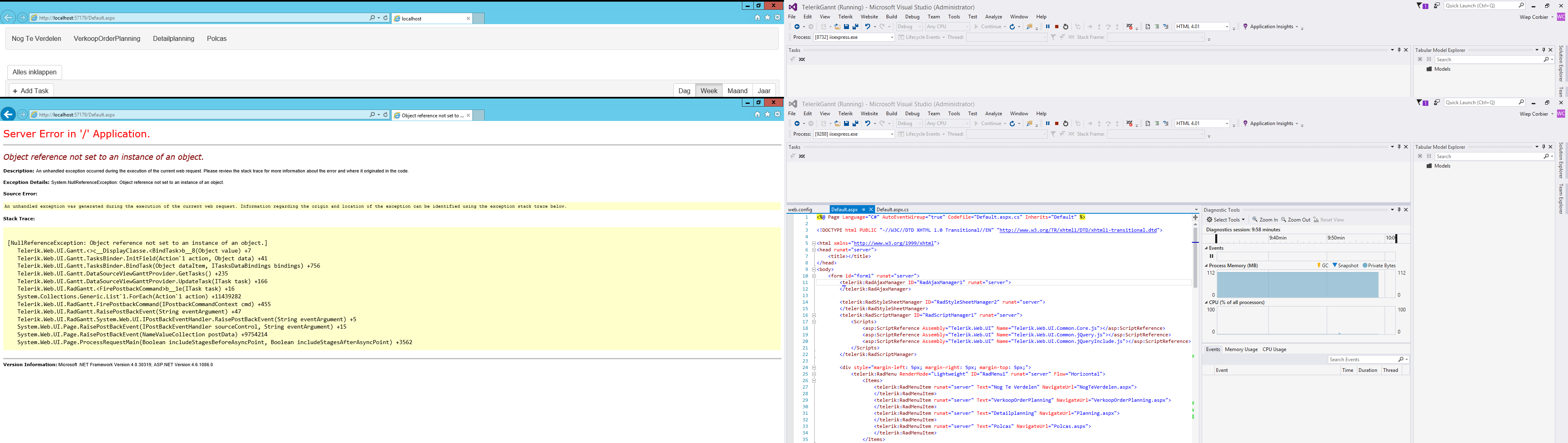Screen dimensions: 1568x443
Task: Open the Debug menu in the upper Visual Studio
Action: (x=912, y=17)
